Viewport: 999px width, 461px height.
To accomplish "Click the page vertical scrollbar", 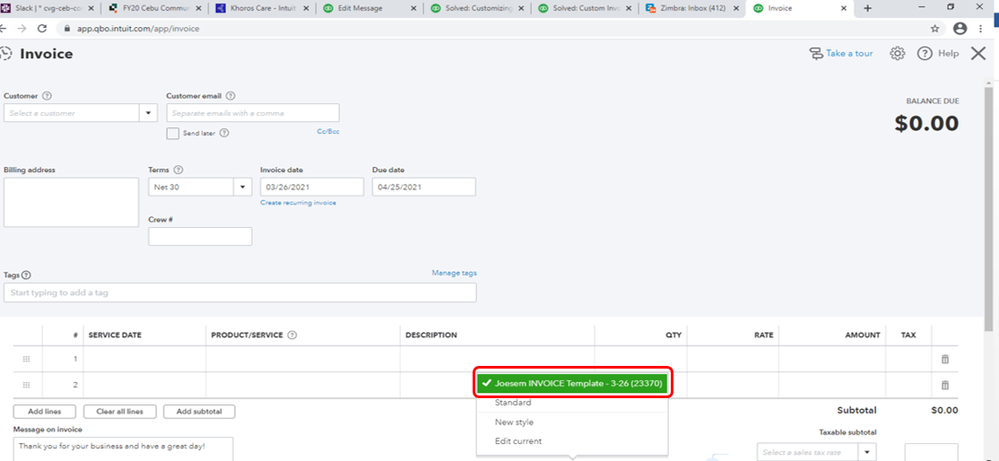I will 988,210.
